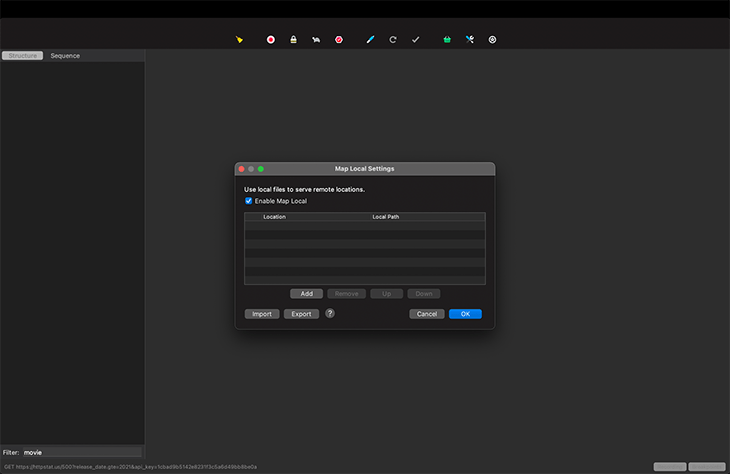The width and height of the screenshot is (730, 474).
Task: Open help with the question mark button
Action: (330, 313)
